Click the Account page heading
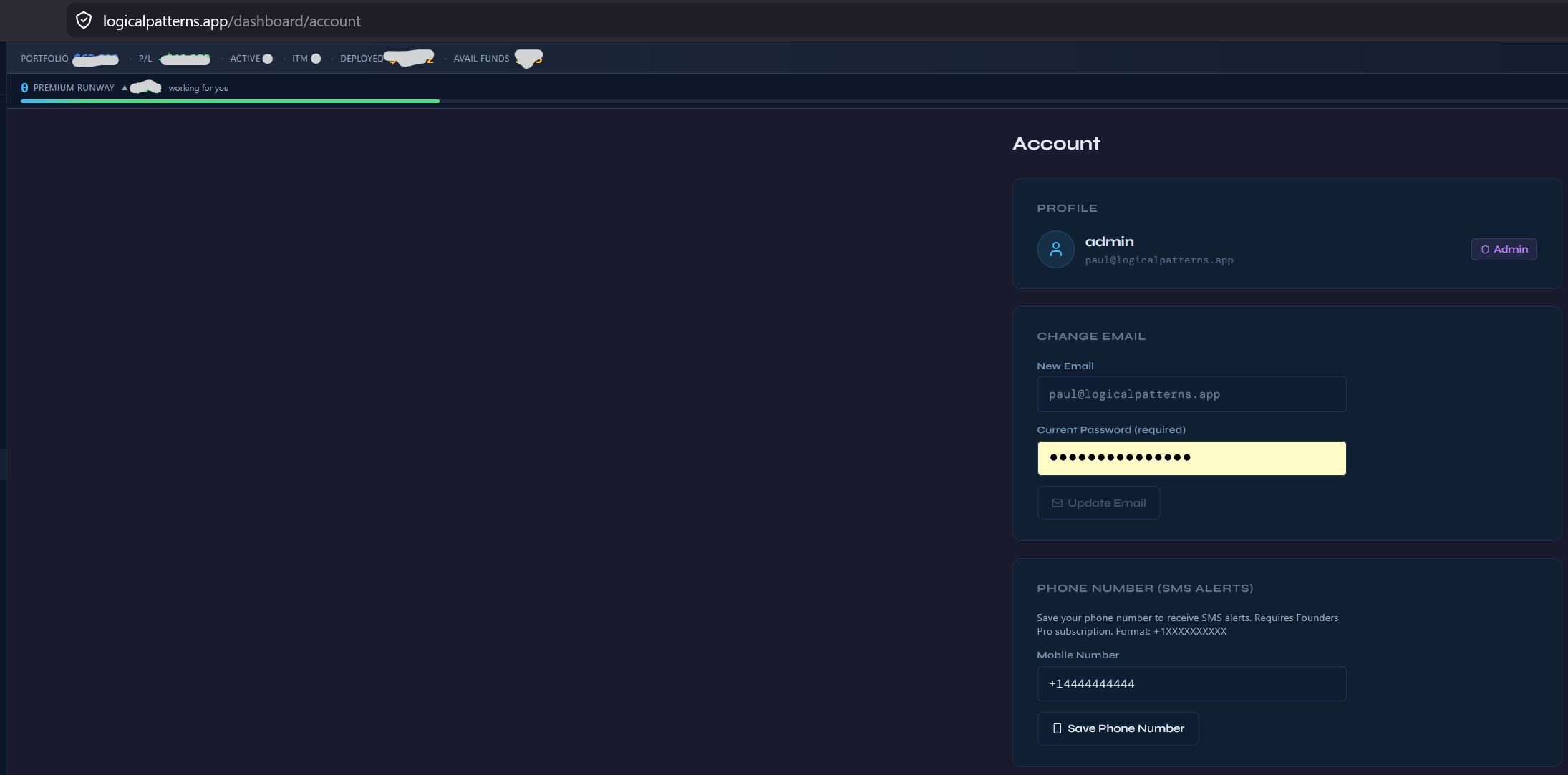The width and height of the screenshot is (1568, 775). 1056,144
